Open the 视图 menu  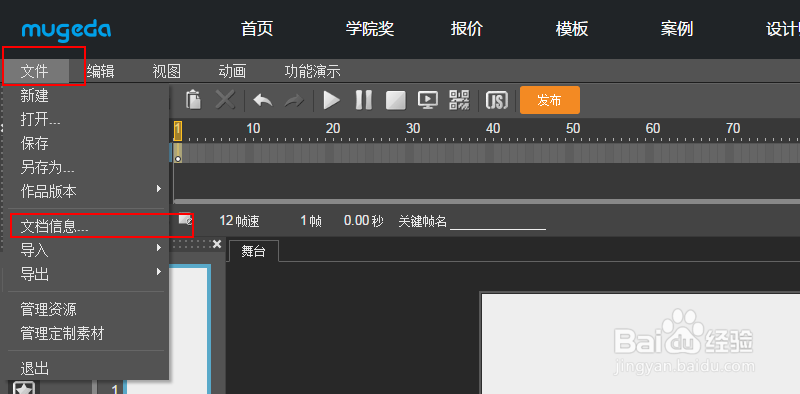coord(166,71)
